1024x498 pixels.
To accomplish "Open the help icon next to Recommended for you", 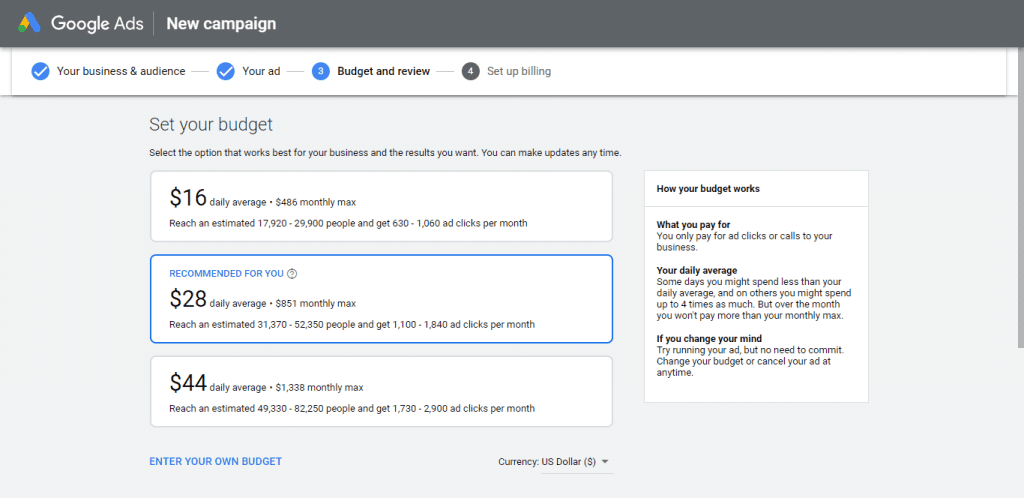I will coord(292,274).
